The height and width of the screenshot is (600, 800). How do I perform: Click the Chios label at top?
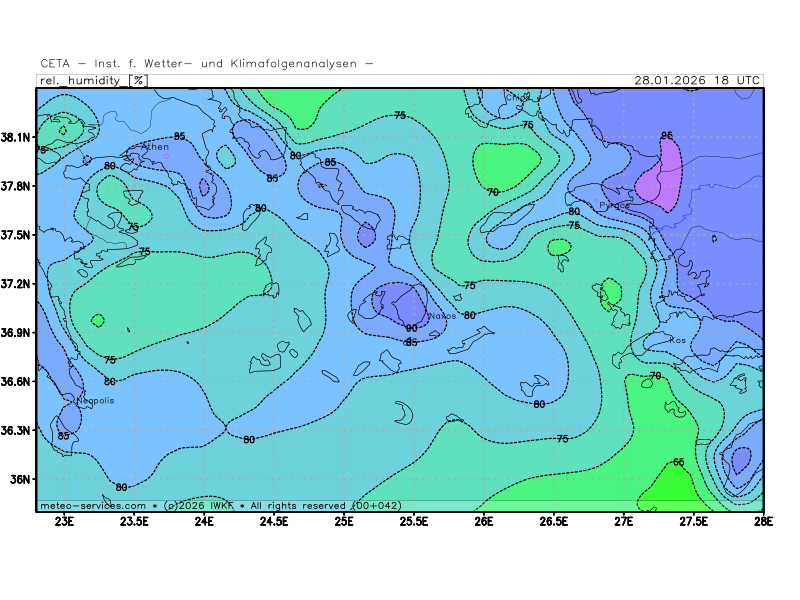click(x=518, y=98)
